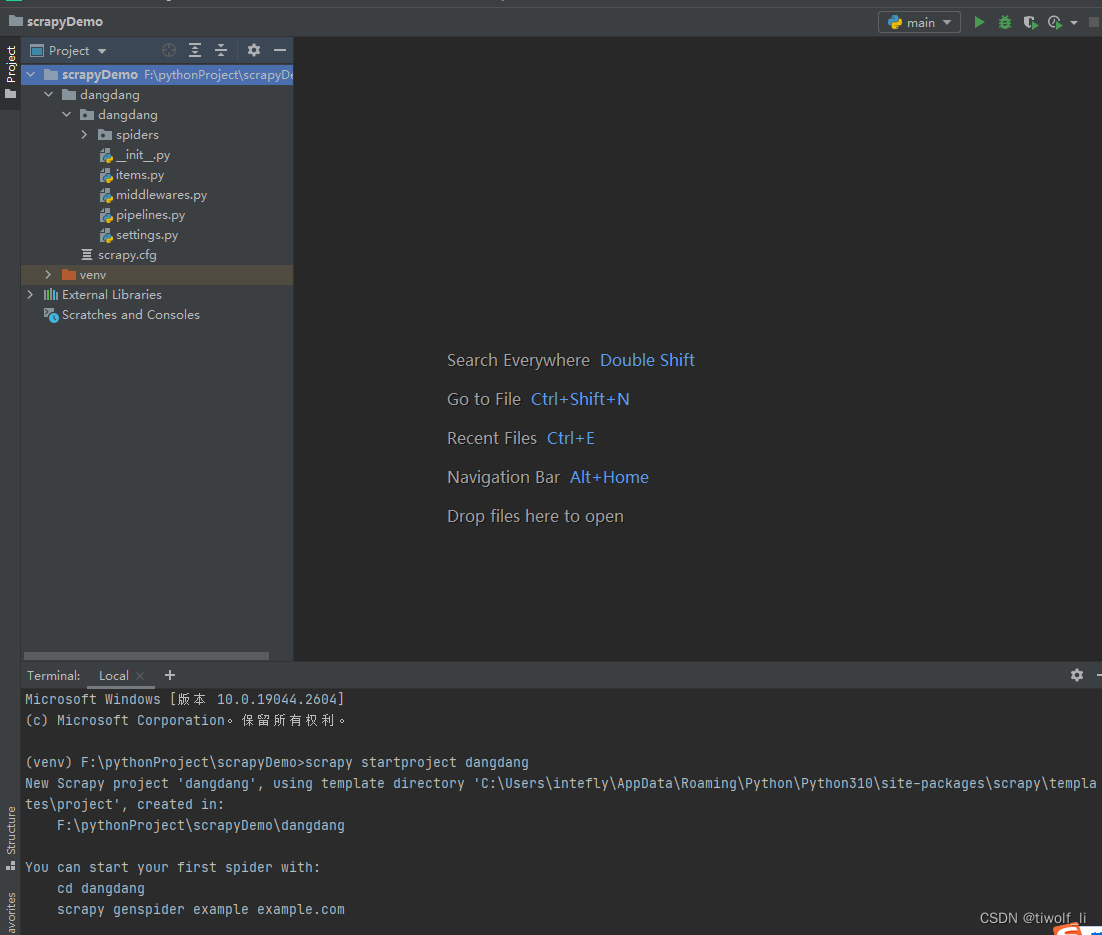
Task: Select settings.py in the project tree
Action: [x=147, y=235]
